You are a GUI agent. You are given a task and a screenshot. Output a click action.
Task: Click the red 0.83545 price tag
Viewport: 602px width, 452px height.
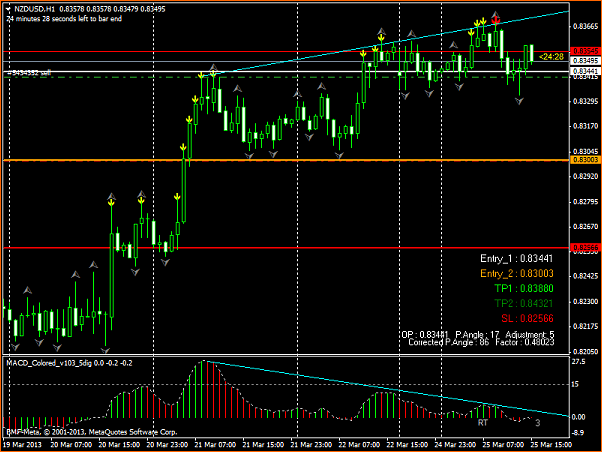[x=585, y=51]
